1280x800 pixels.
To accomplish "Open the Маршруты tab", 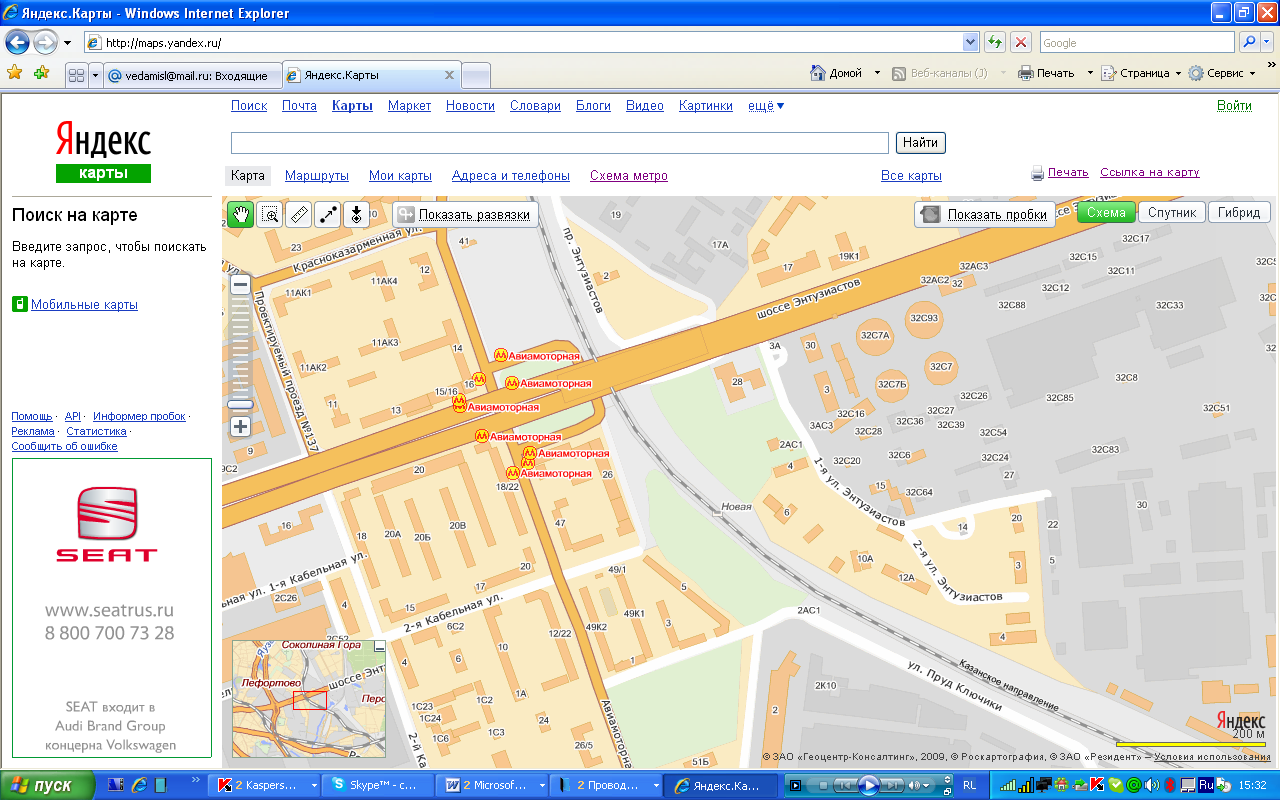I will 317,176.
